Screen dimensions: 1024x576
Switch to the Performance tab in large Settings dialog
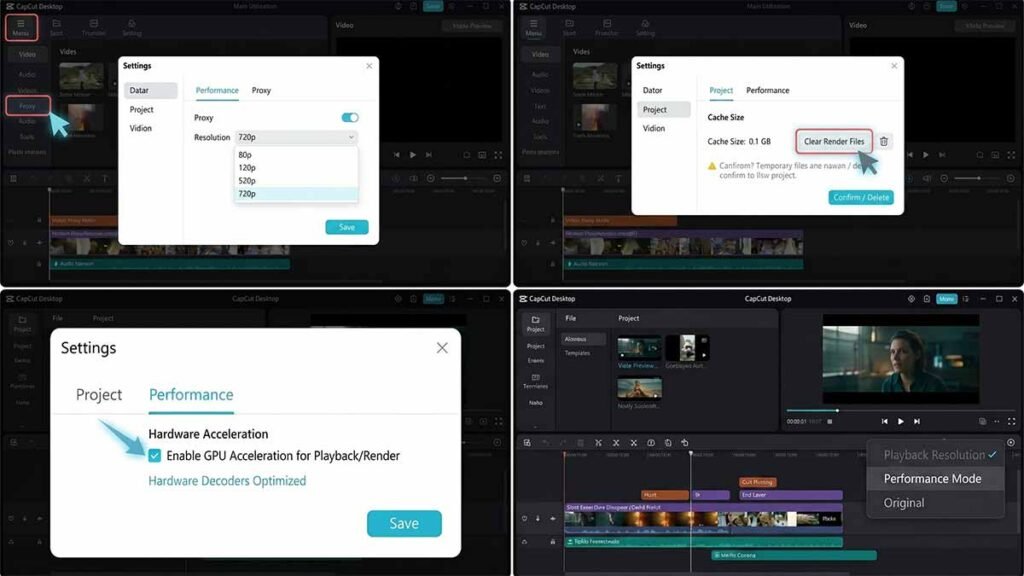click(191, 394)
